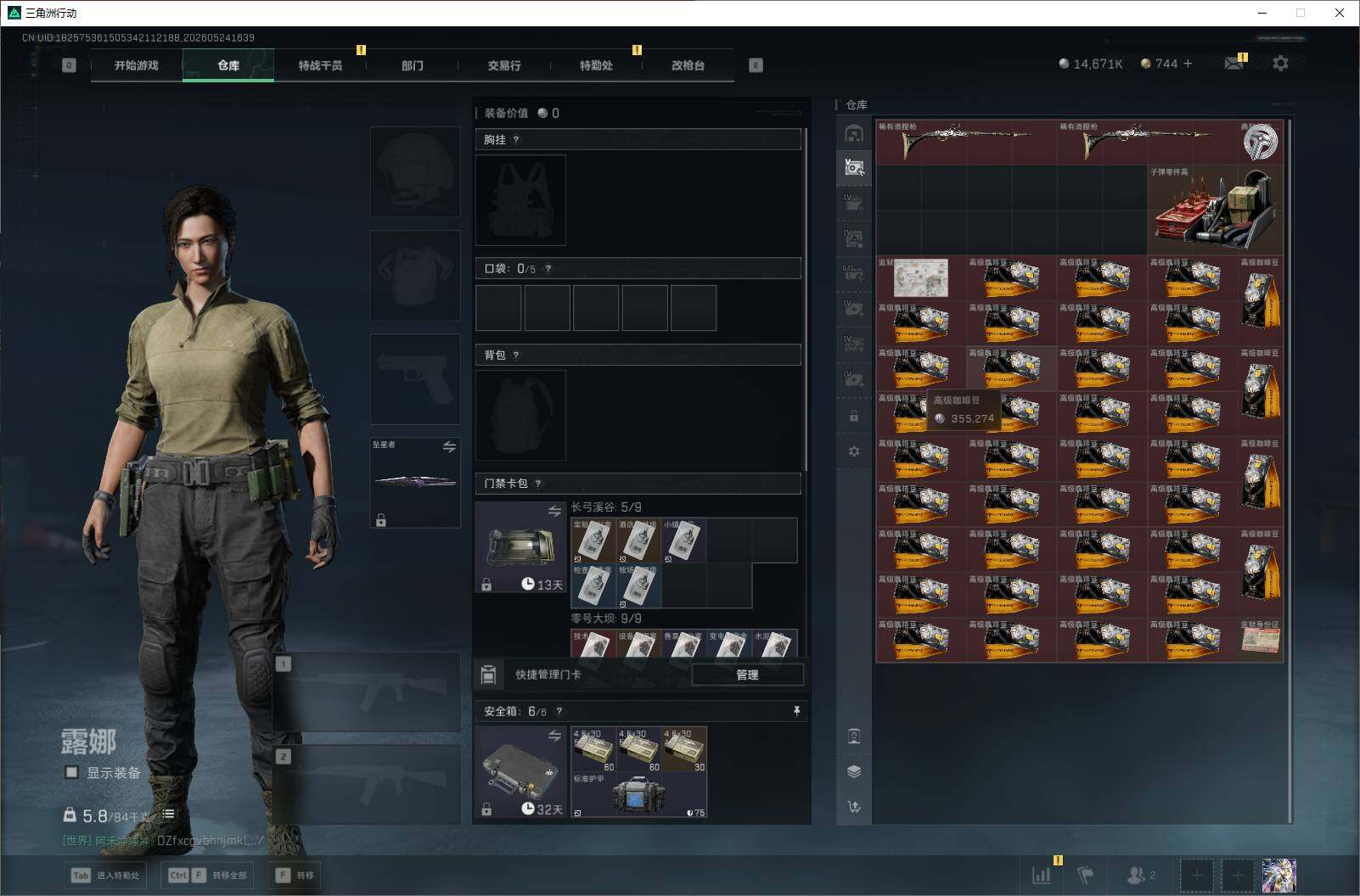
Task: Pin the 安全箱 panel
Action: tap(796, 711)
